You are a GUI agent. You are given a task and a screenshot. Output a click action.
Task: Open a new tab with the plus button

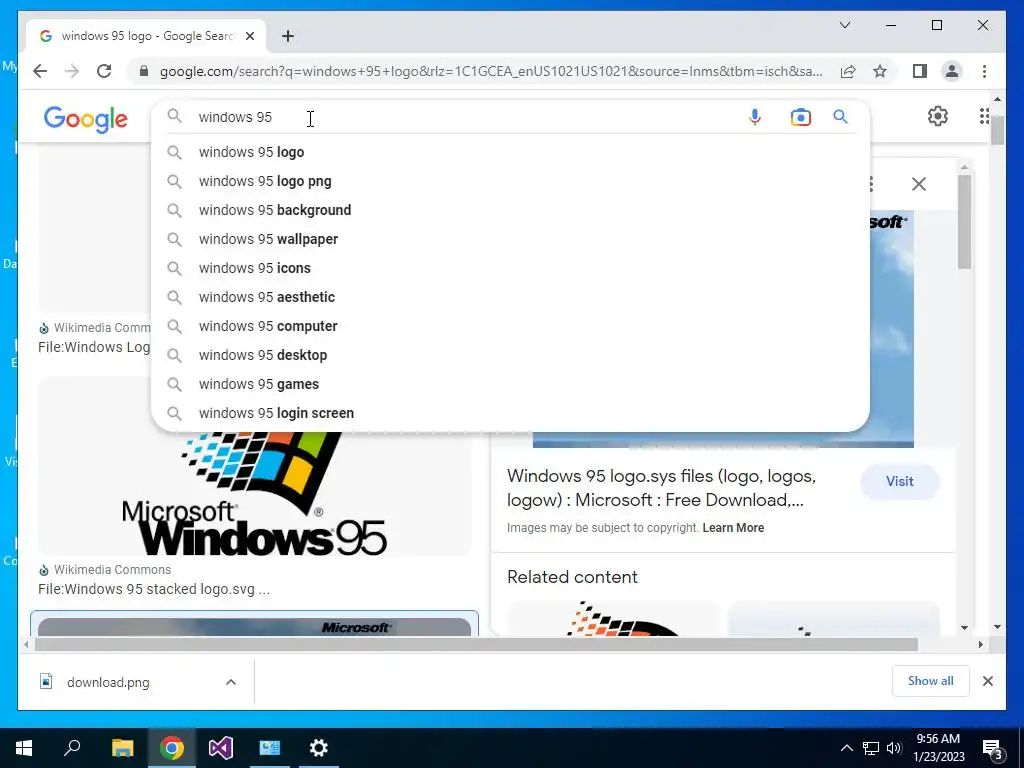pyautogui.click(x=288, y=36)
